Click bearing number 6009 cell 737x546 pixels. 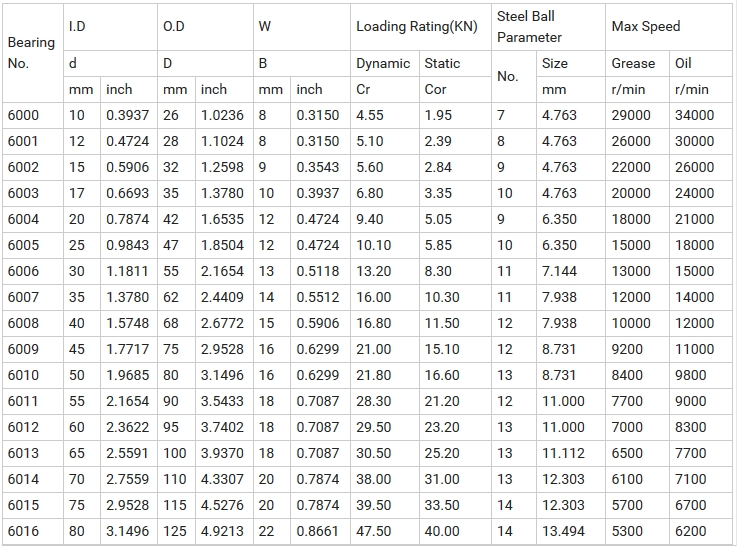tap(33, 349)
